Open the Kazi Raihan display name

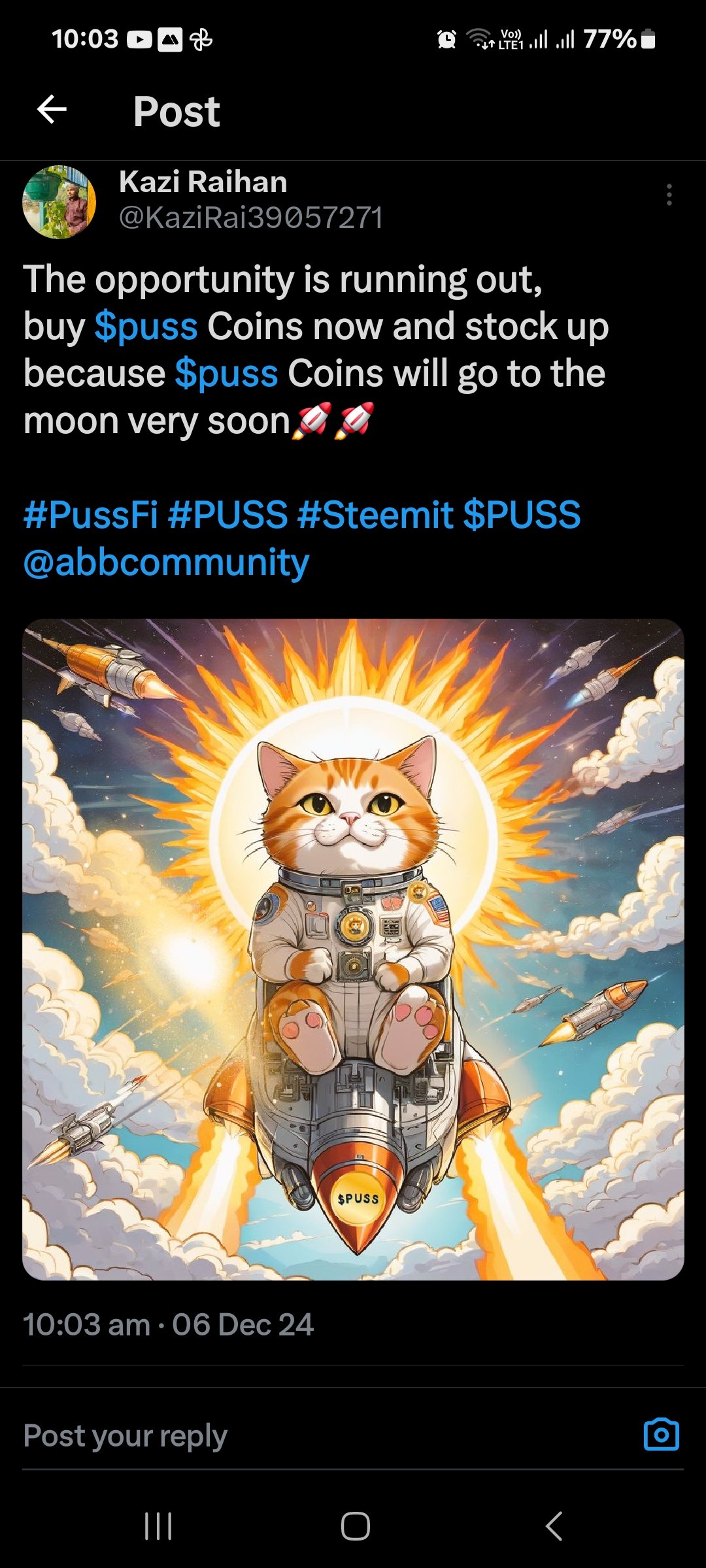click(x=203, y=182)
